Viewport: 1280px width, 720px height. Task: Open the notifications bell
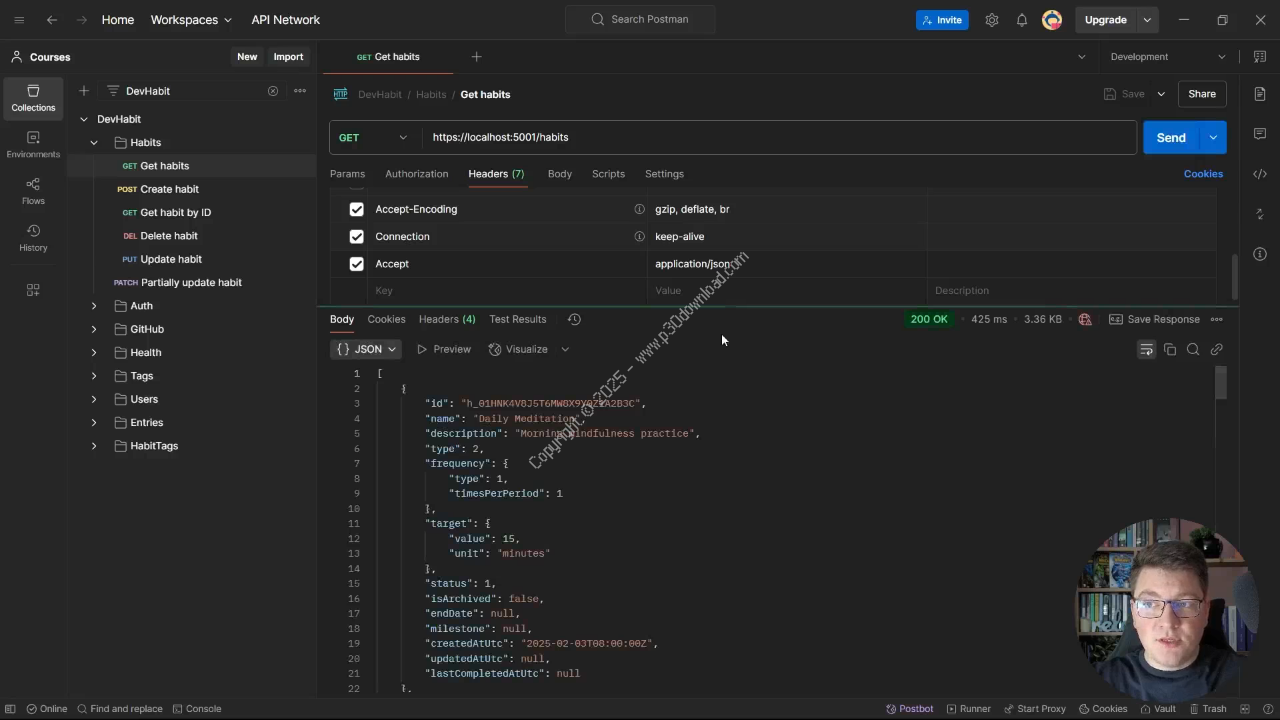[1022, 20]
